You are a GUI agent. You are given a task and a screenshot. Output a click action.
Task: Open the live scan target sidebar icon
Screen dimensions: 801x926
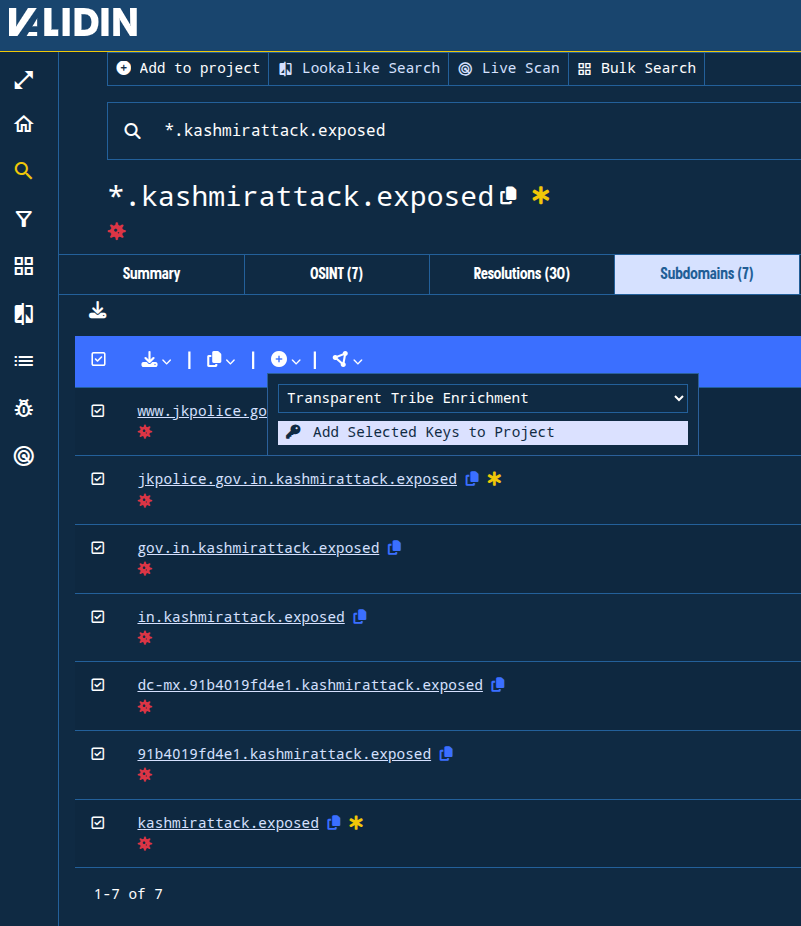click(x=24, y=456)
